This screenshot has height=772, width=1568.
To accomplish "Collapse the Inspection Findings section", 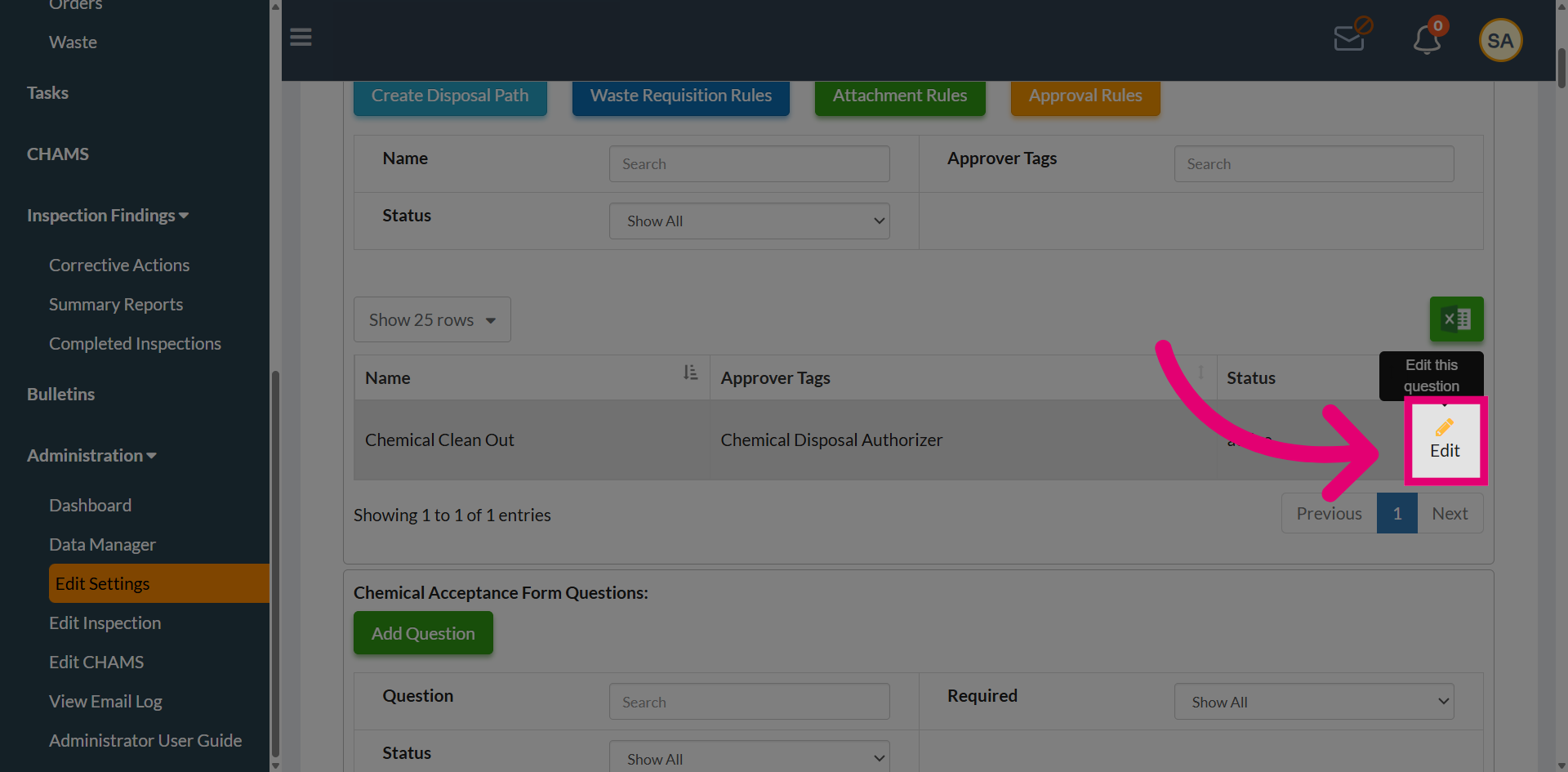I will click(108, 216).
